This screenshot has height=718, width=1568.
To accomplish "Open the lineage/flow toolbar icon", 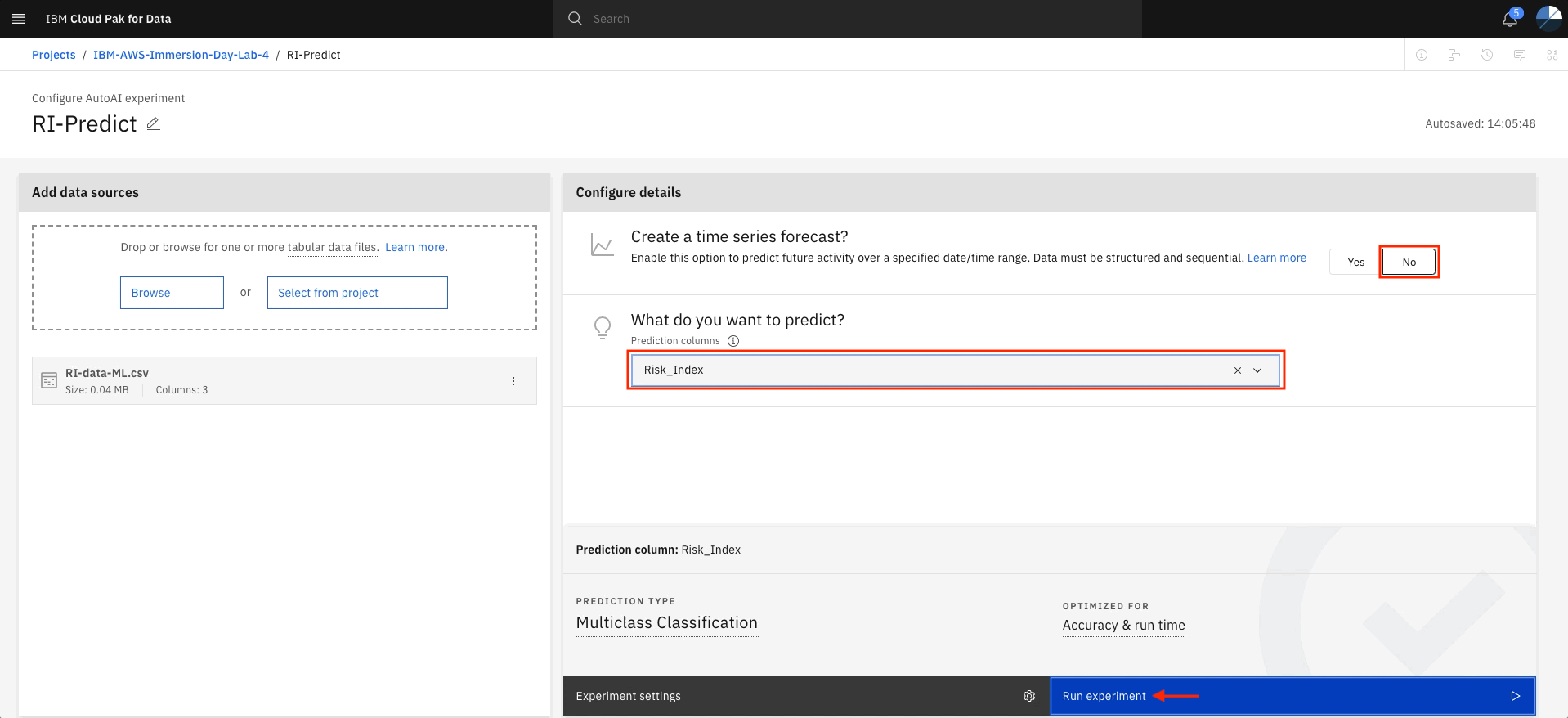I will click(x=1454, y=55).
